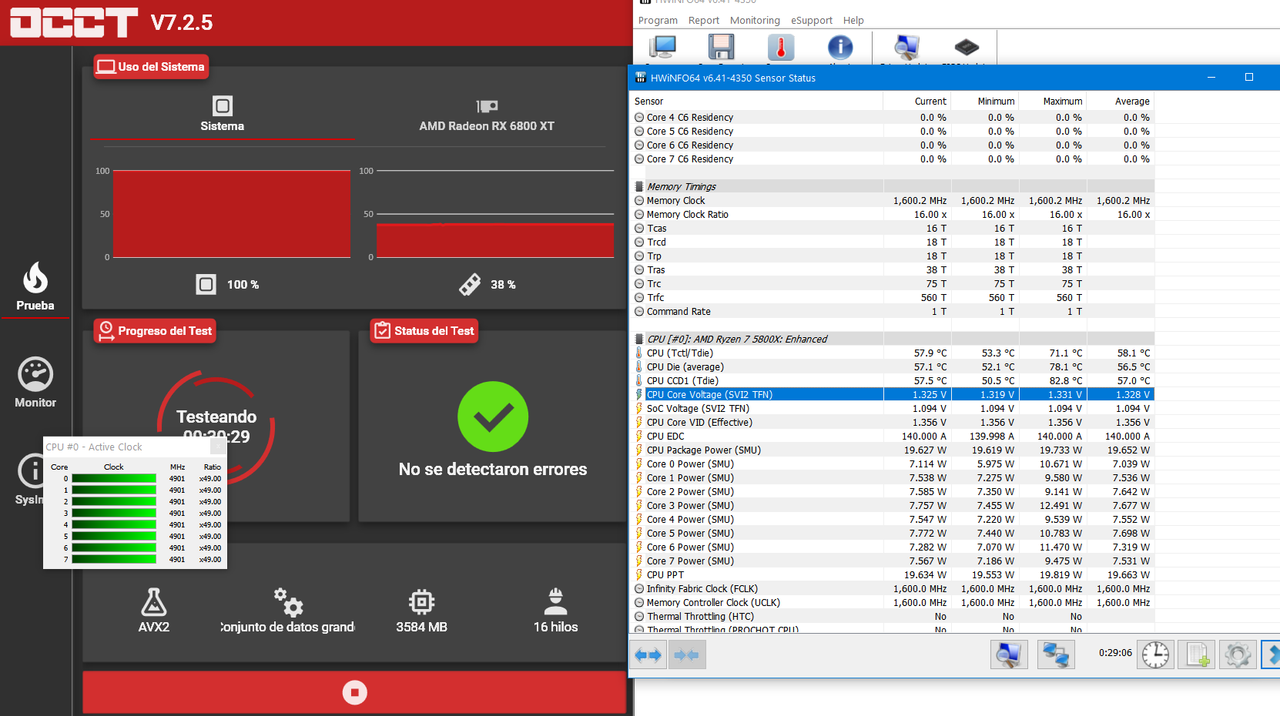
Task: Open the Monitor gauge section in OCCT
Action: coord(35,383)
